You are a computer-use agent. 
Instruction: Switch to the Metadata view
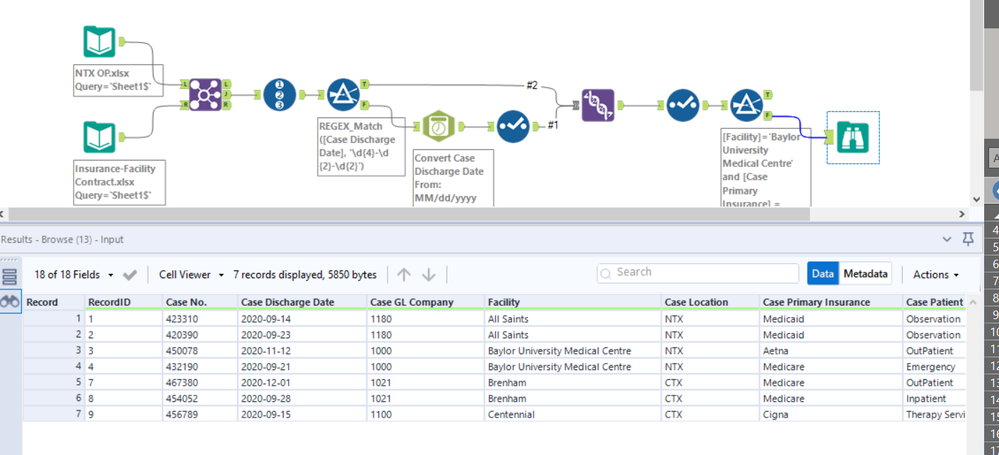click(x=865, y=274)
